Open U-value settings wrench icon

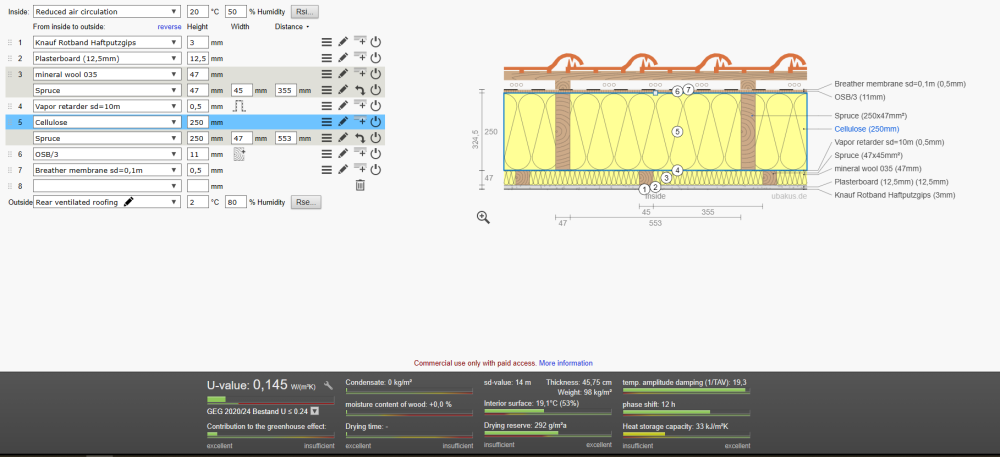[x=328, y=385]
